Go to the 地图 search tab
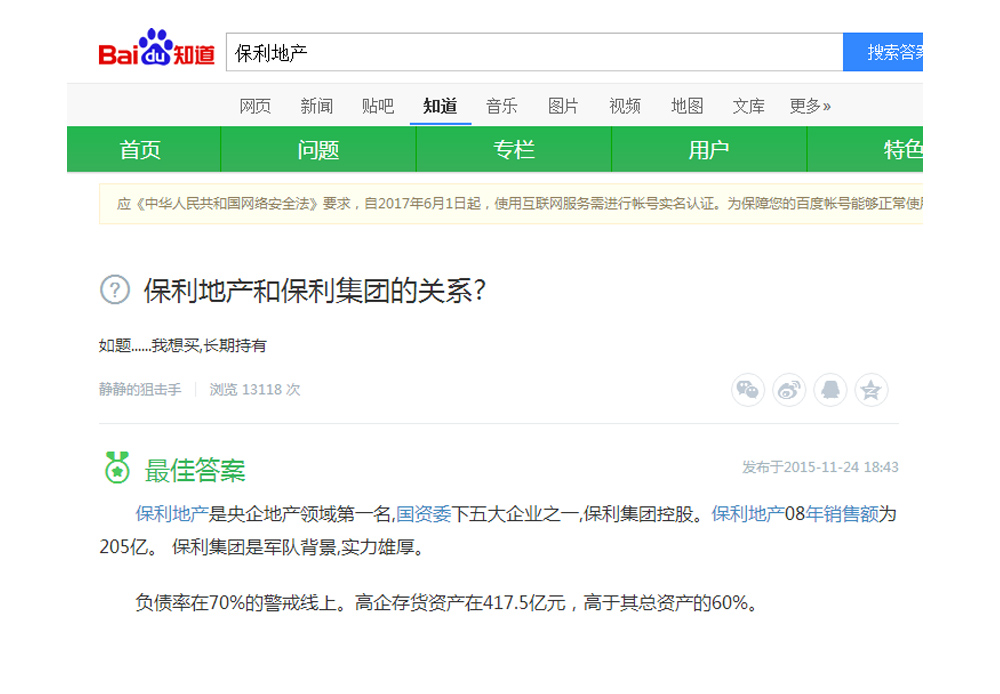1000x694 pixels. (687, 106)
